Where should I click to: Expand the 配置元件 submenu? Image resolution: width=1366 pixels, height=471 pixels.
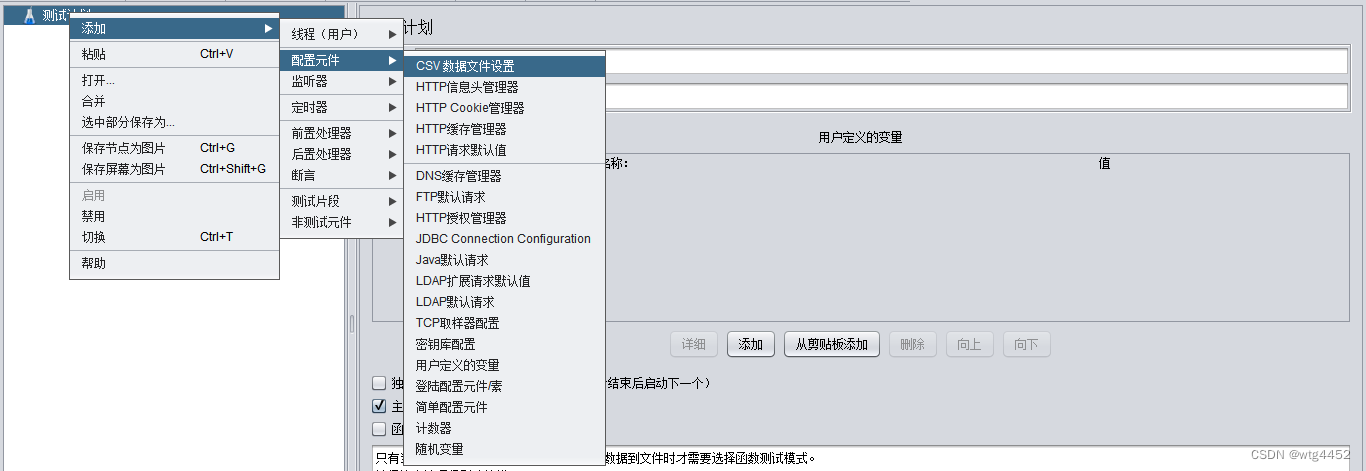point(341,60)
